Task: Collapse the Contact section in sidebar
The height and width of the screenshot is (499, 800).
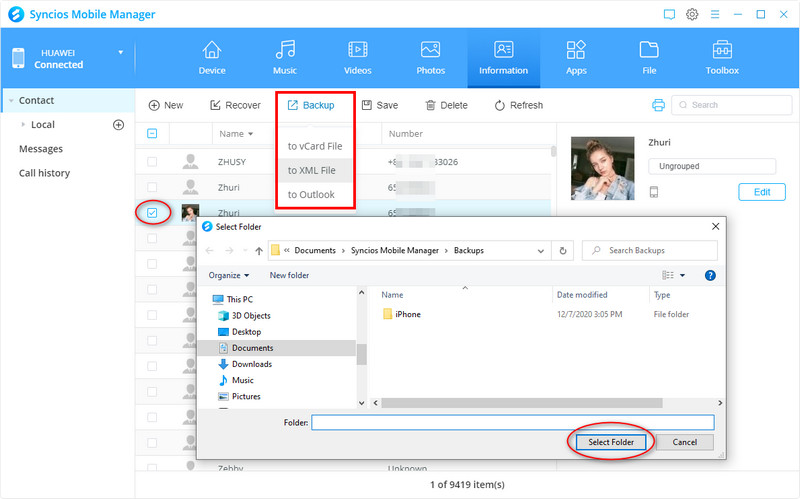Action: pos(11,101)
